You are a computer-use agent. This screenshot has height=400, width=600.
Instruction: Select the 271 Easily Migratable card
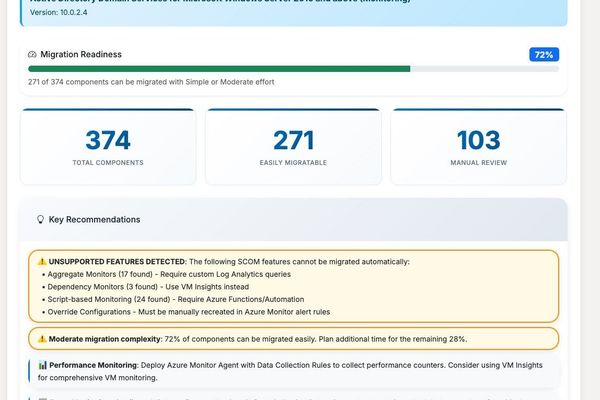click(x=293, y=147)
